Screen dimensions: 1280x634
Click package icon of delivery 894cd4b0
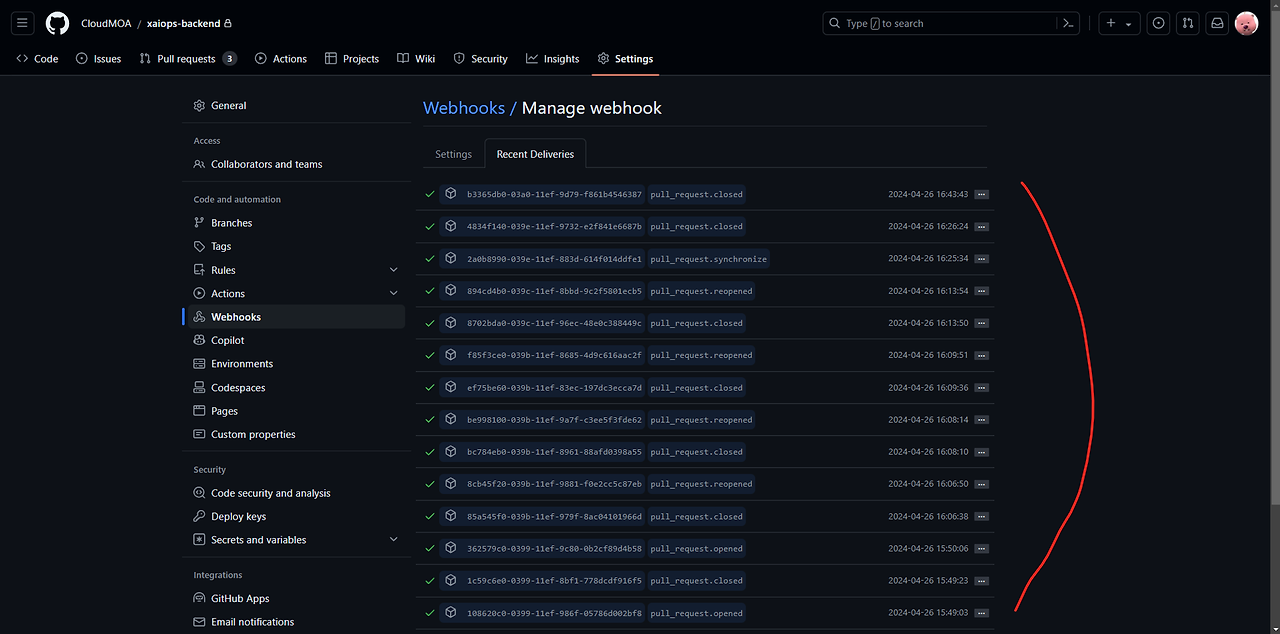click(x=451, y=290)
